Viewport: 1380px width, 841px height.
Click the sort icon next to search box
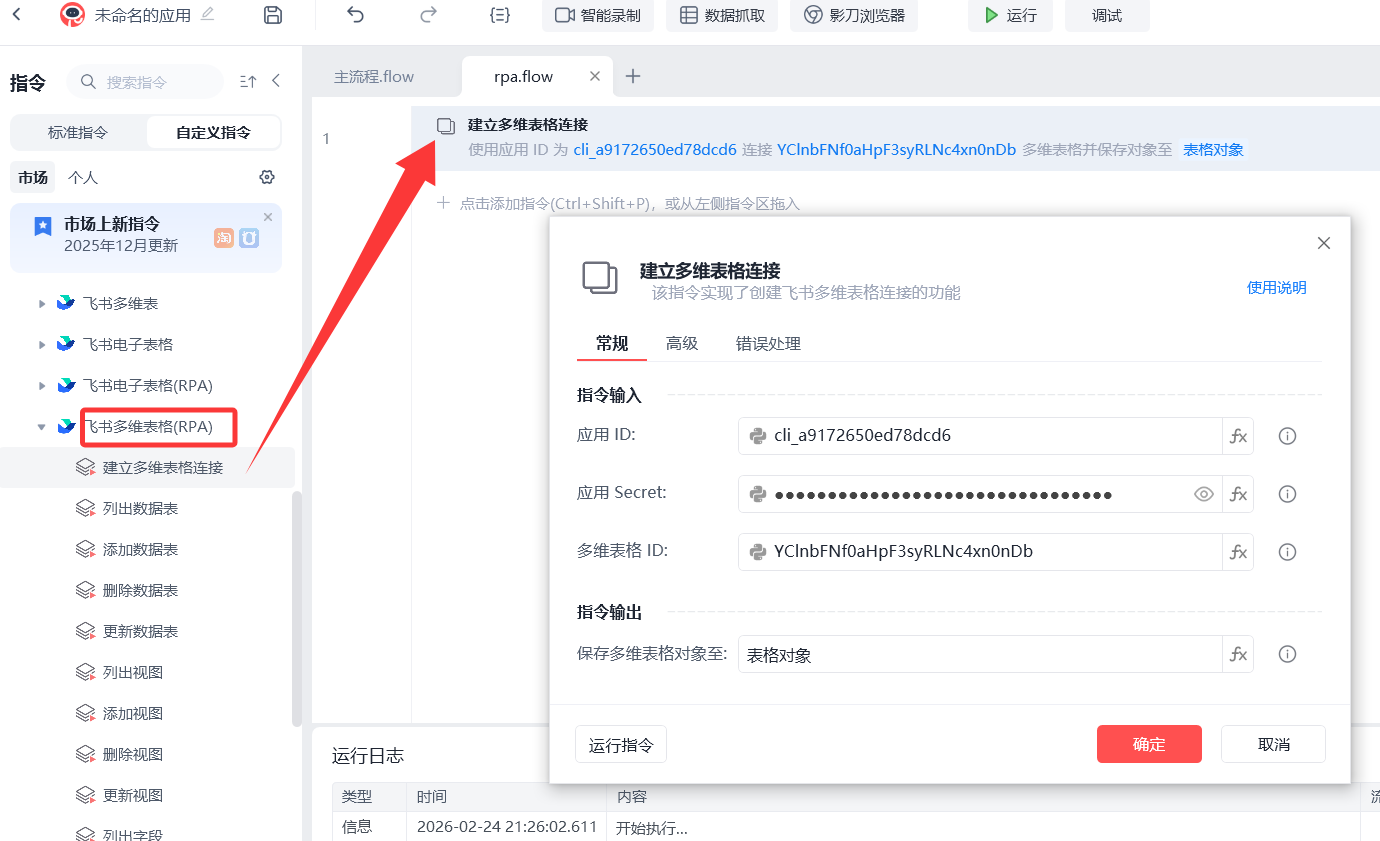click(248, 81)
